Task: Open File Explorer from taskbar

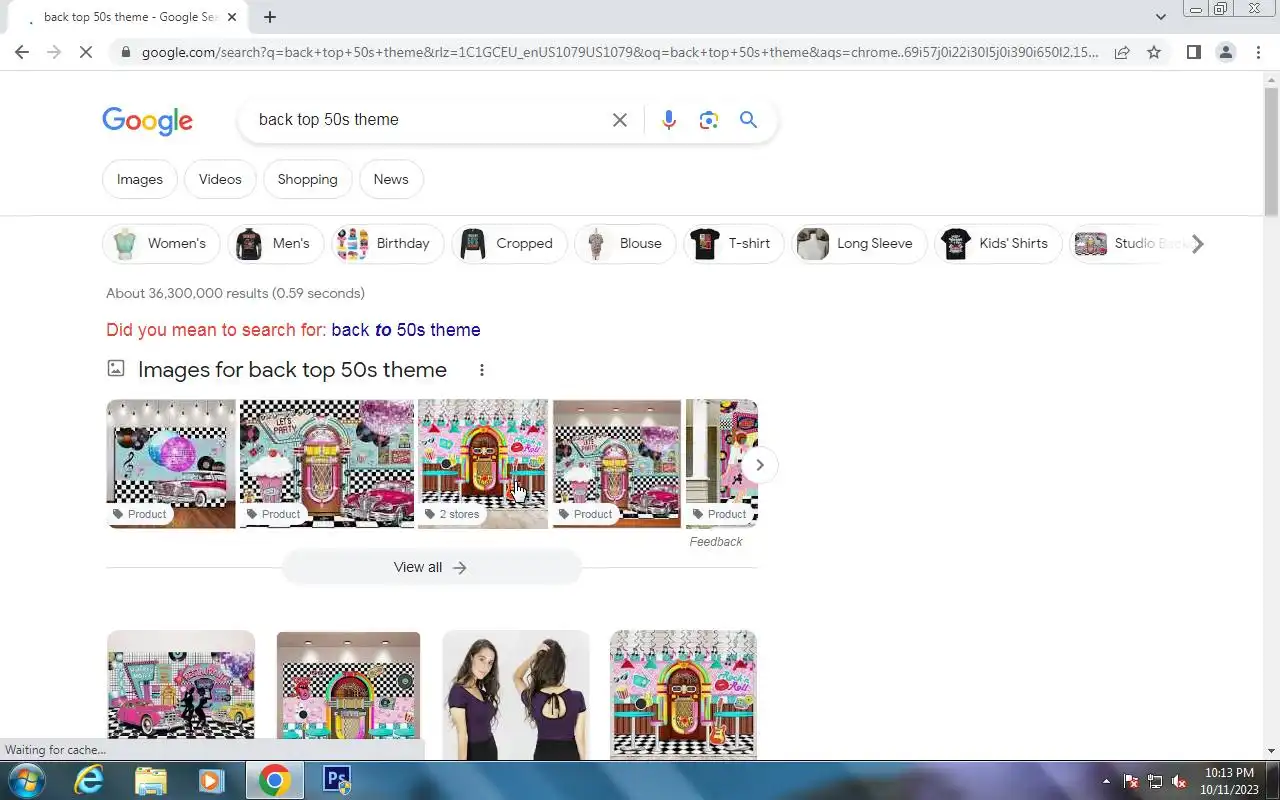Action: coord(151,780)
